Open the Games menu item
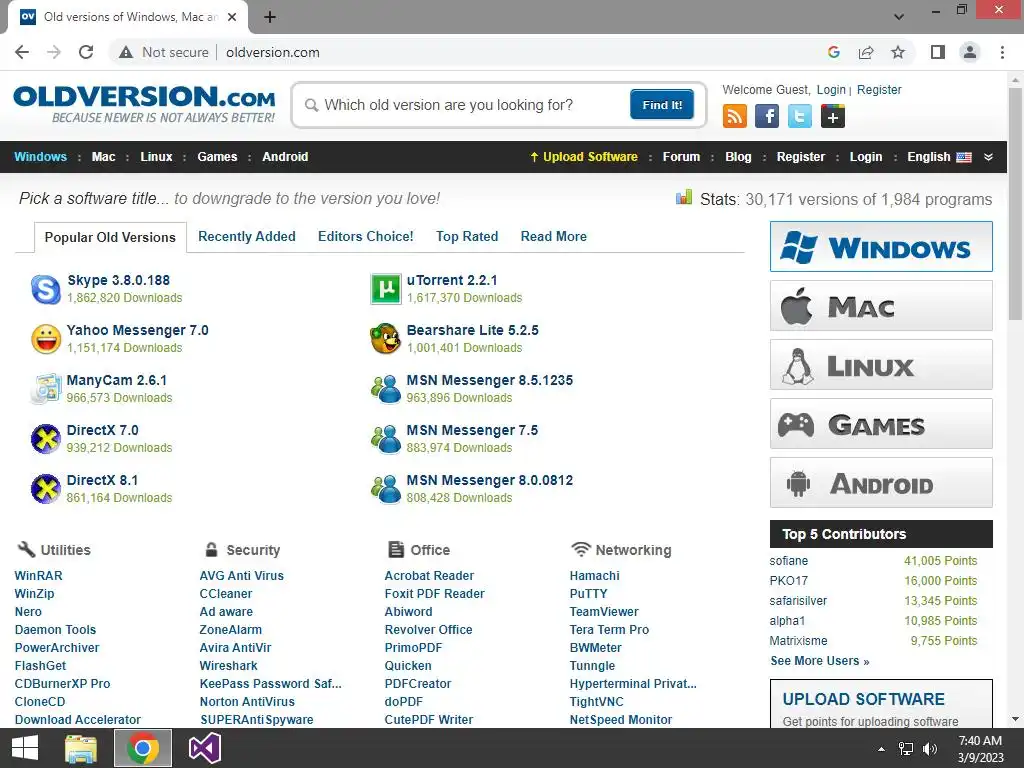Screen dimensions: 1024x768 tap(217, 157)
